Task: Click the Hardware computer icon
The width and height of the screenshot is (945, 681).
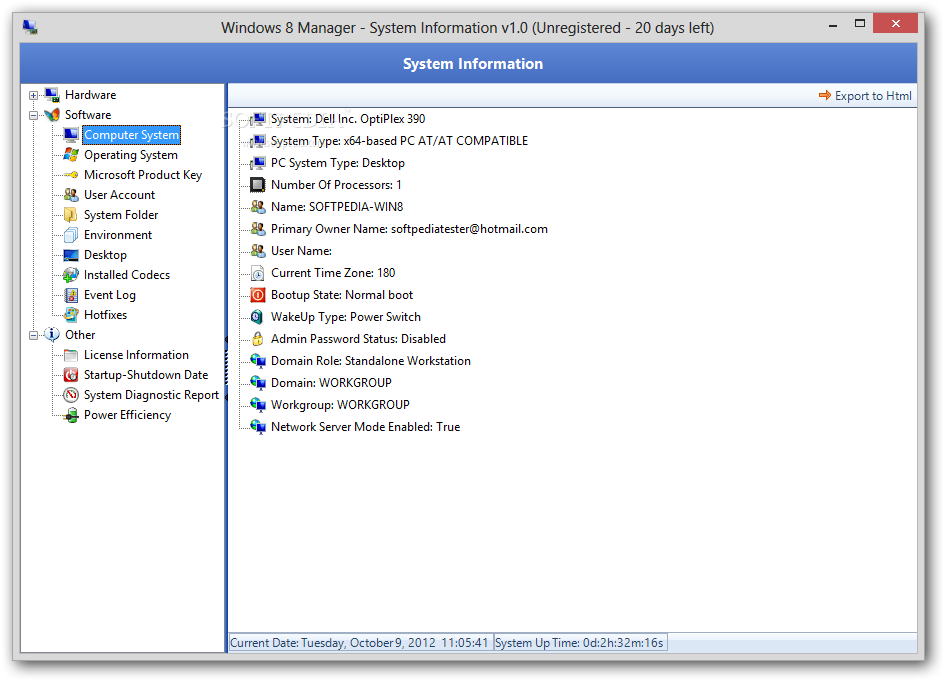Action: [x=52, y=95]
